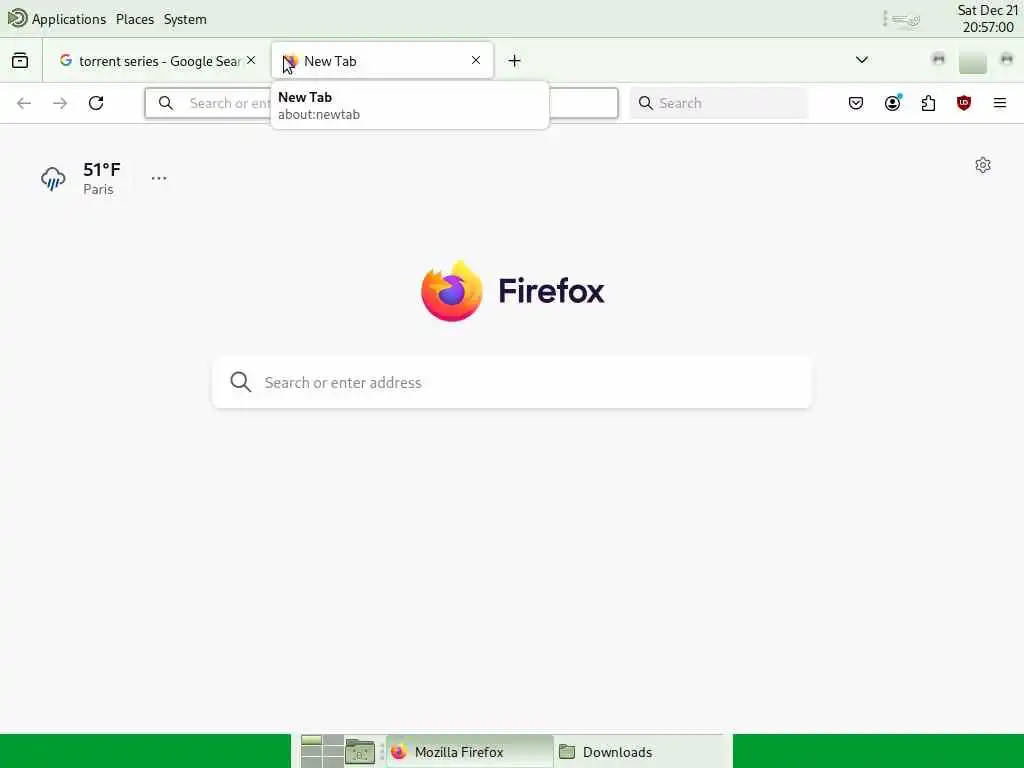Focus the URL address bar
The width and height of the screenshot is (1024, 768).
(381, 103)
